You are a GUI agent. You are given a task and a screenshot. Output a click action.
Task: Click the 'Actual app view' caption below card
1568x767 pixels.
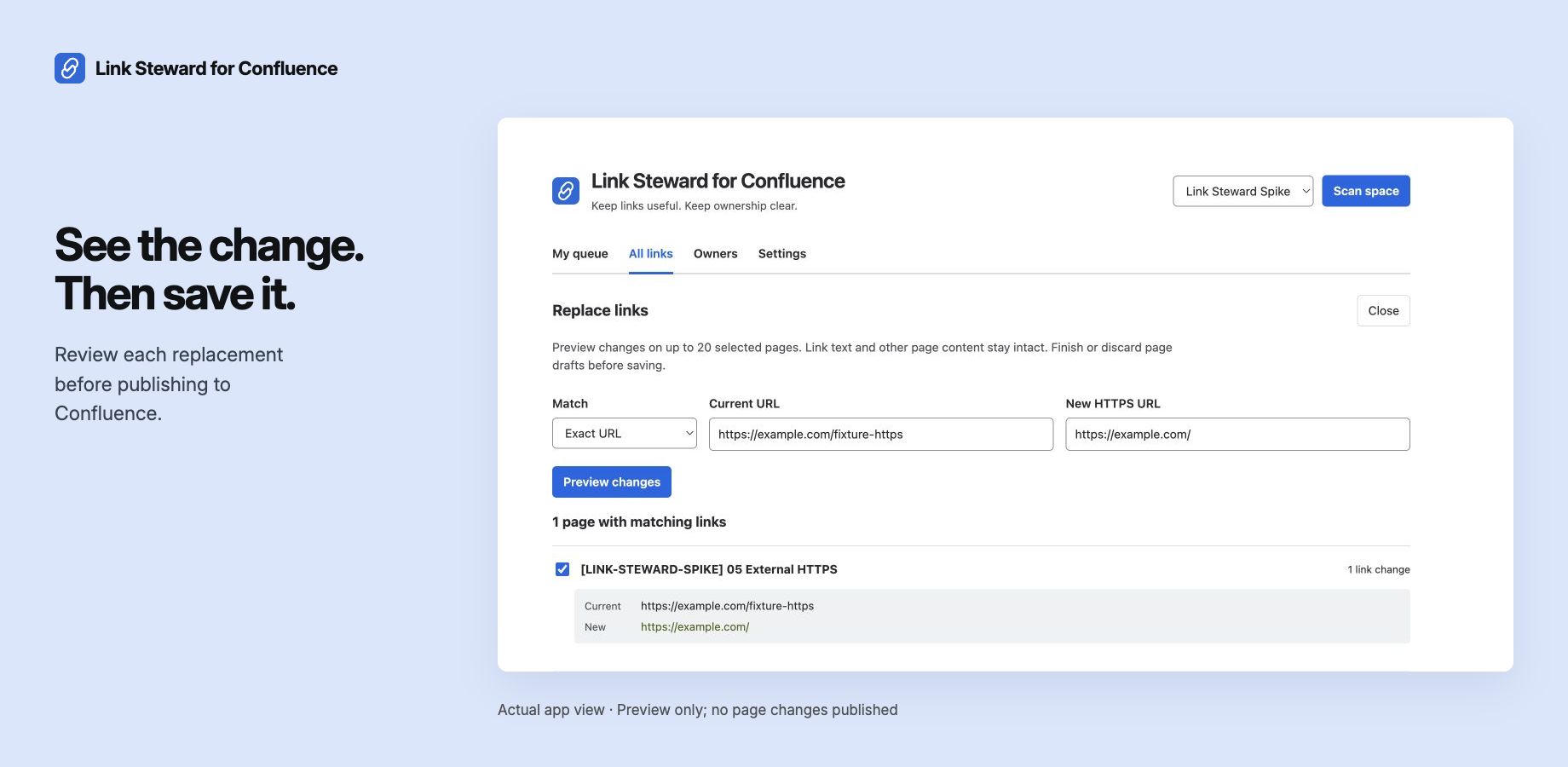(698, 710)
